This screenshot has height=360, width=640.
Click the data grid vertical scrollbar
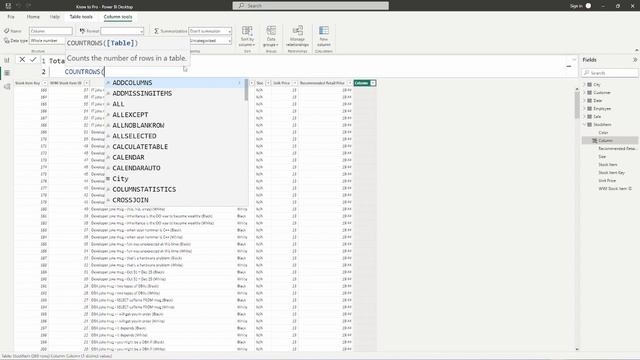pyautogui.click(x=577, y=105)
